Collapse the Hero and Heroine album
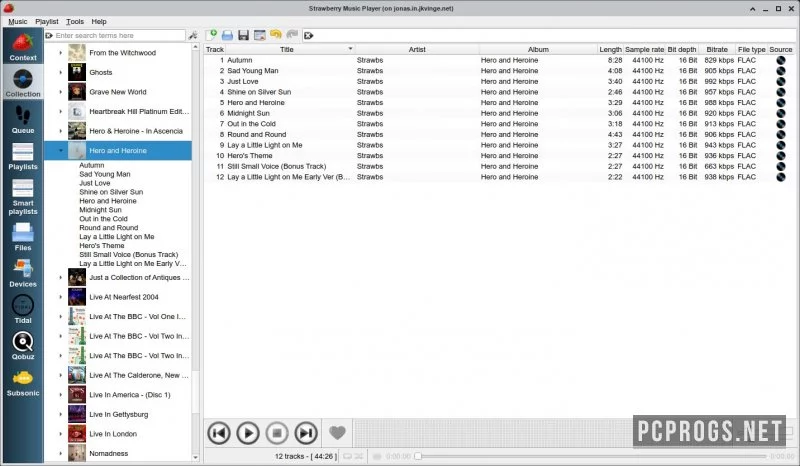 (x=61, y=151)
